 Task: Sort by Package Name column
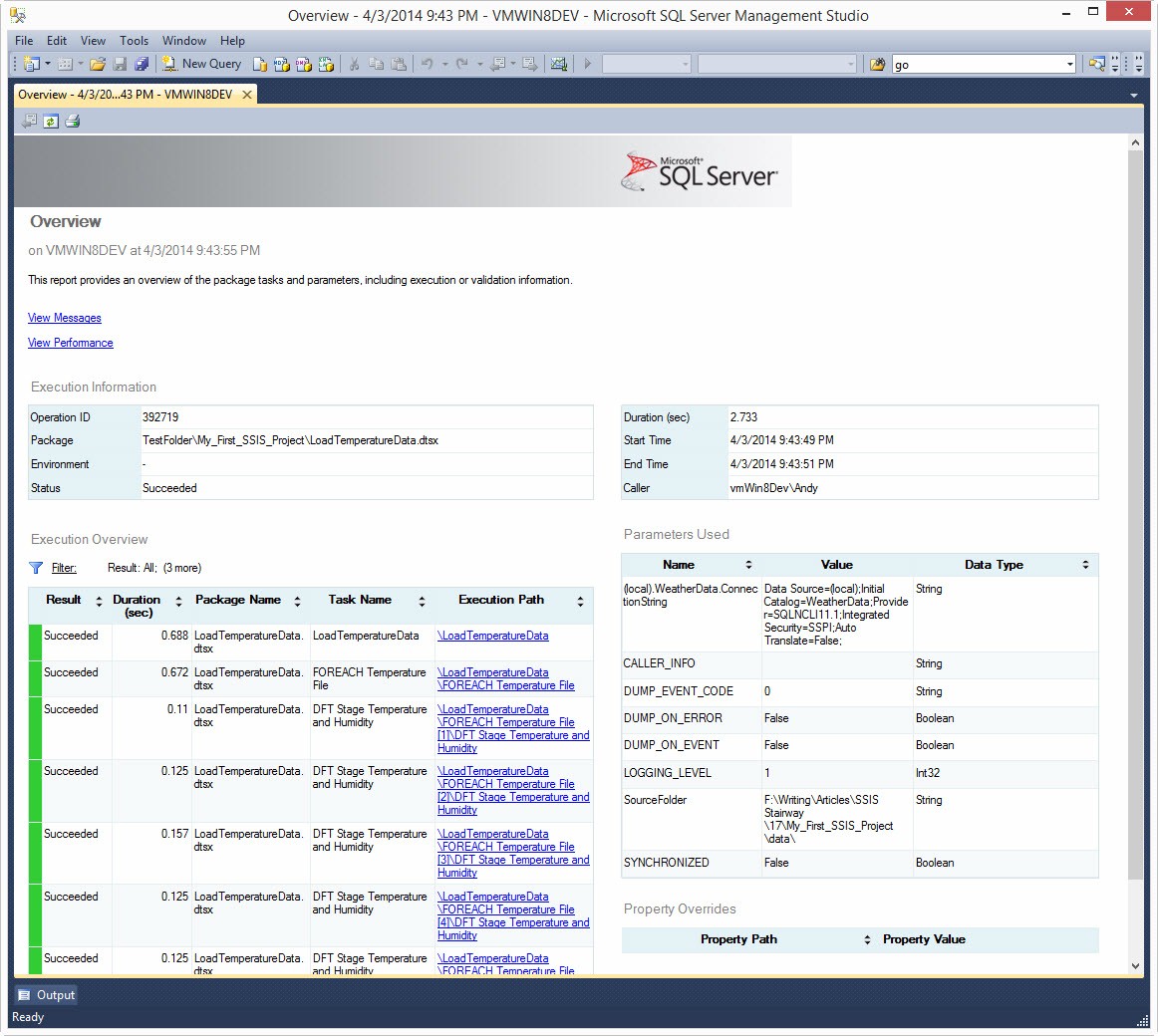(297, 602)
